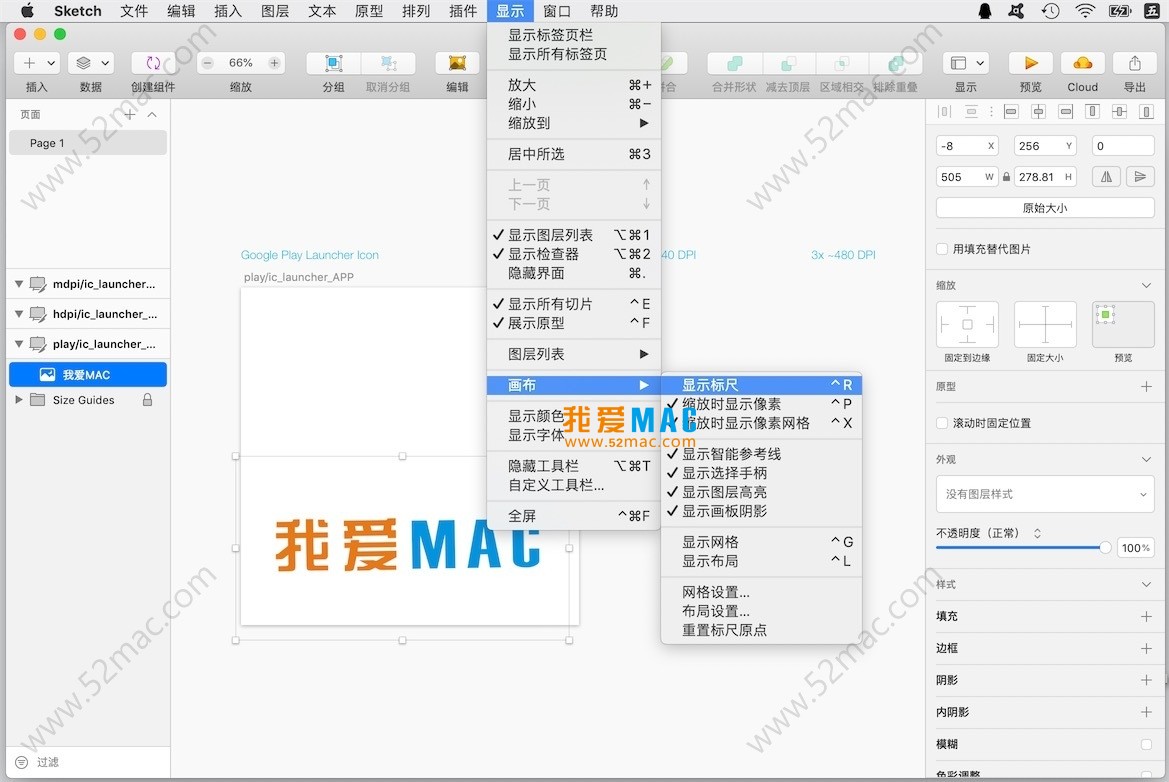Open the 文件 menu in the menu bar
Screen dimensions: 1169x782
pos(134,10)
